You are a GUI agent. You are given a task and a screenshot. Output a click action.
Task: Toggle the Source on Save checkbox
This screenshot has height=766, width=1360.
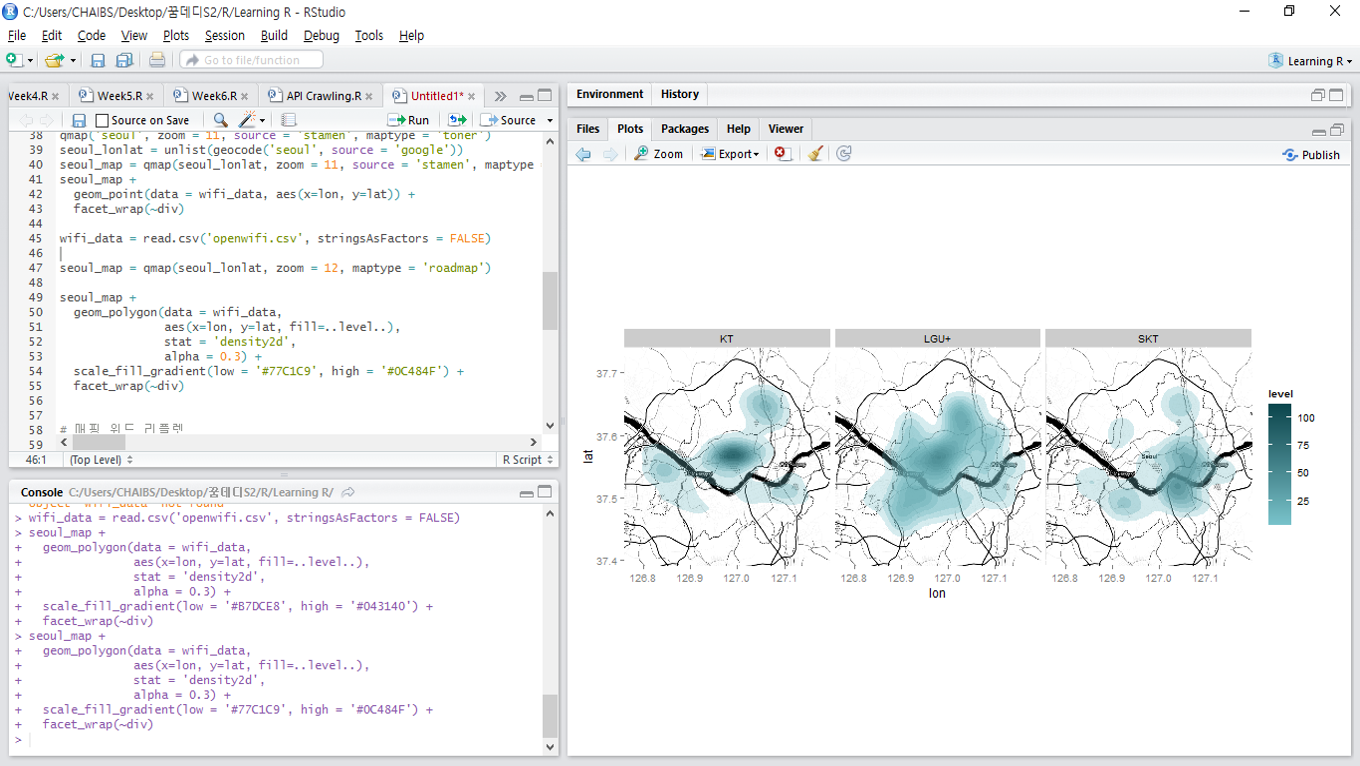[x=102, y=120]
